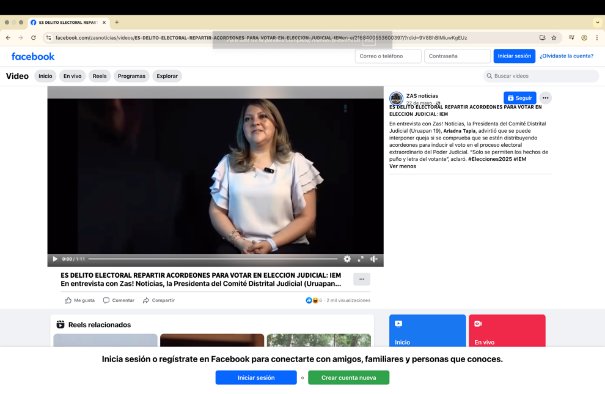Click the video post date under ZAS noticias
This screenshot has width=605, height=394.
(419, 103)
